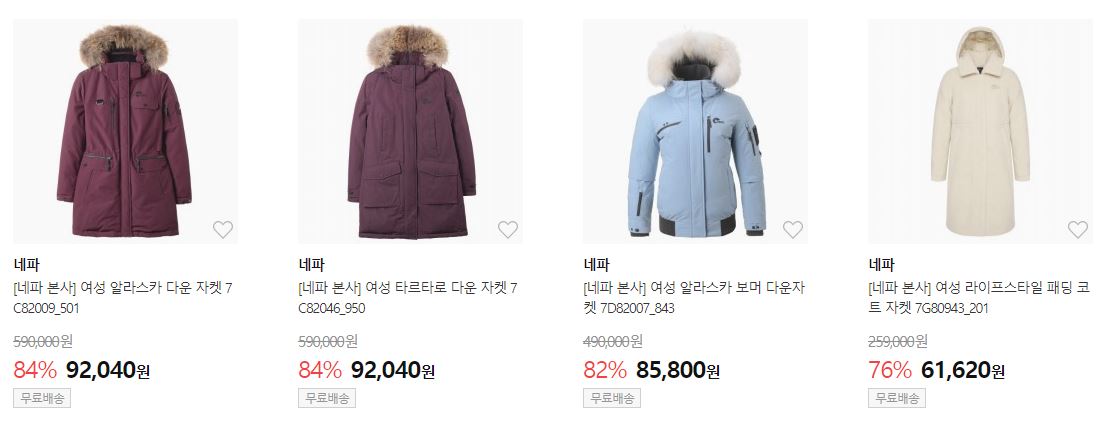Open the maroon Alaska down jacket image
Screen dimensions: 1113x431
(126, 131)
